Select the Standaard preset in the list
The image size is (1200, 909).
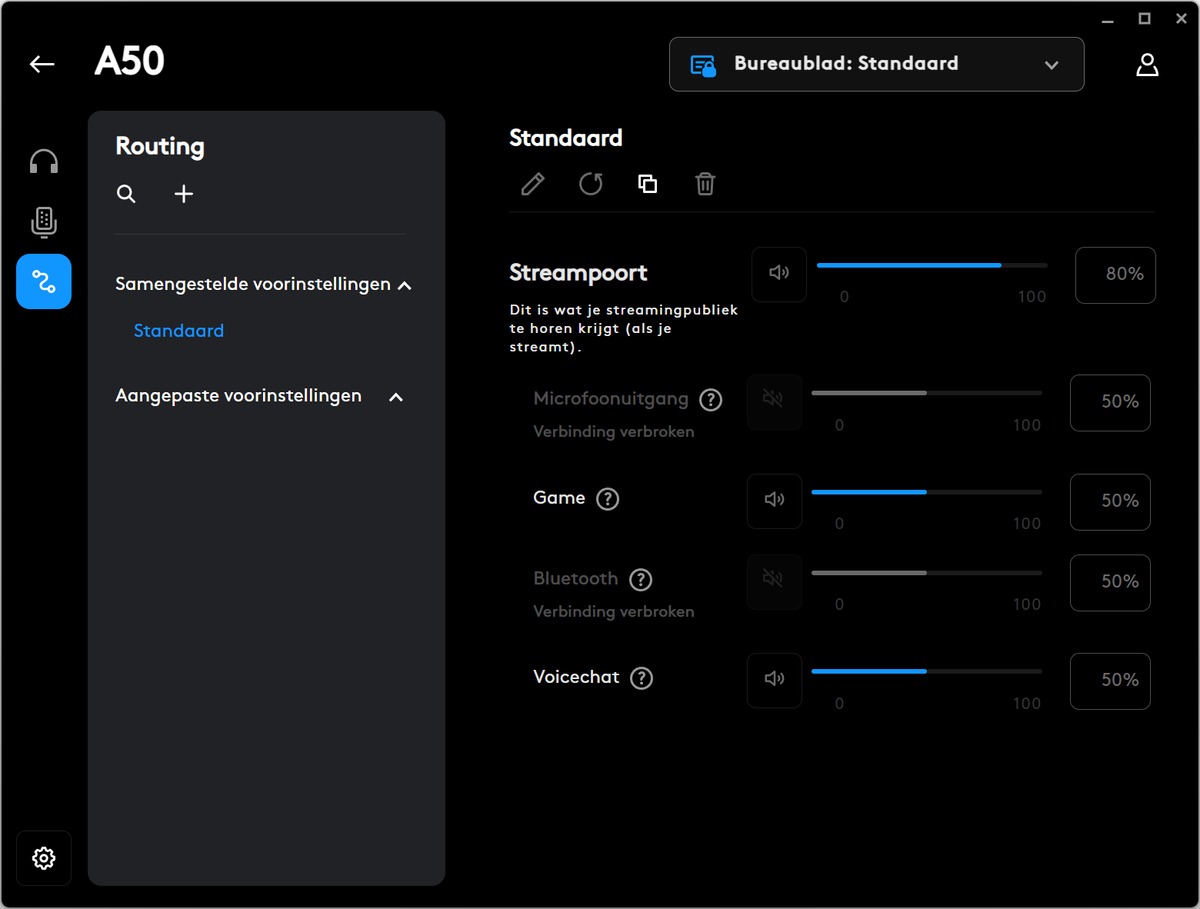(179, 331)
